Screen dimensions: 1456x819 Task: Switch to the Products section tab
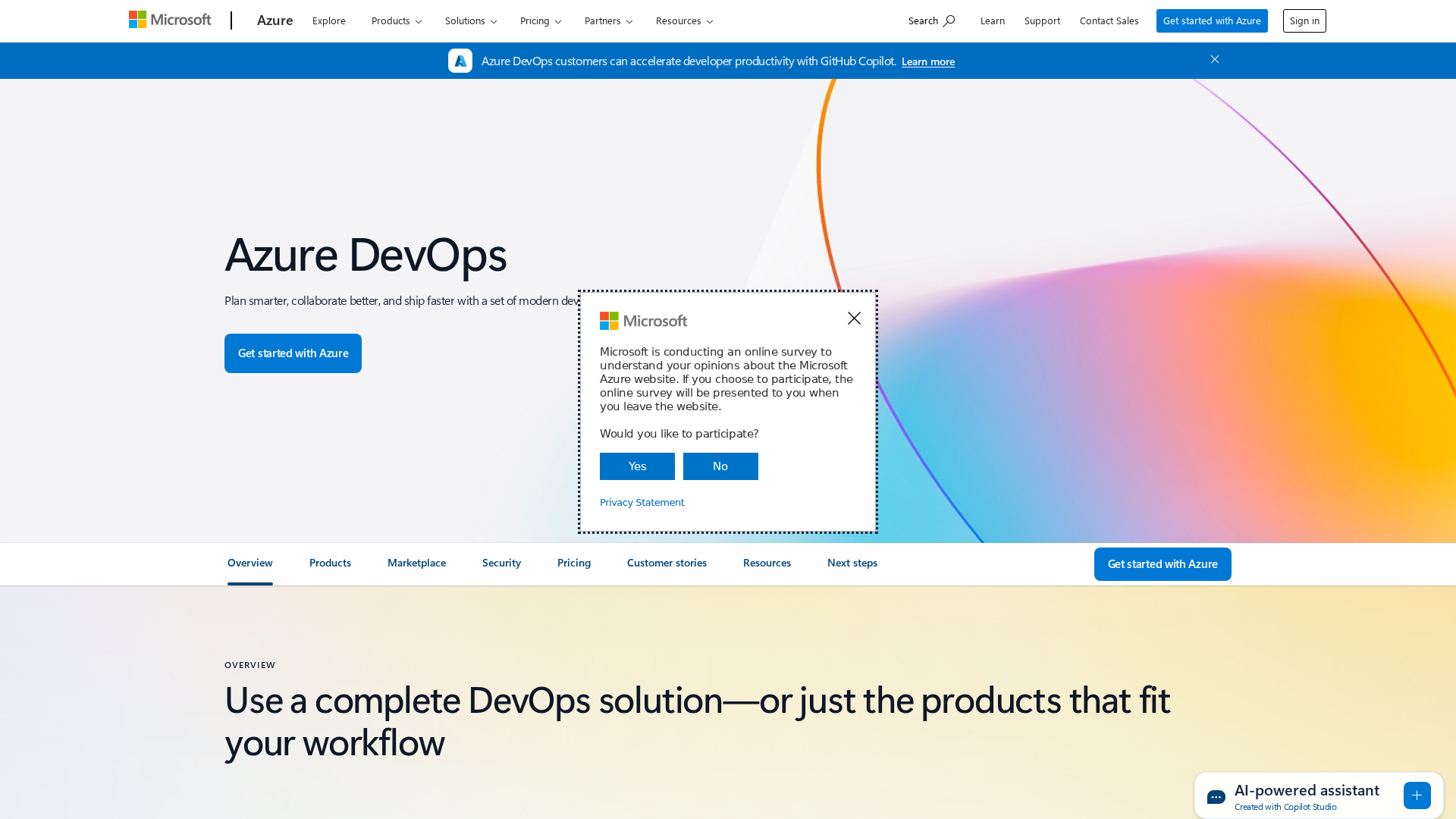330,563
